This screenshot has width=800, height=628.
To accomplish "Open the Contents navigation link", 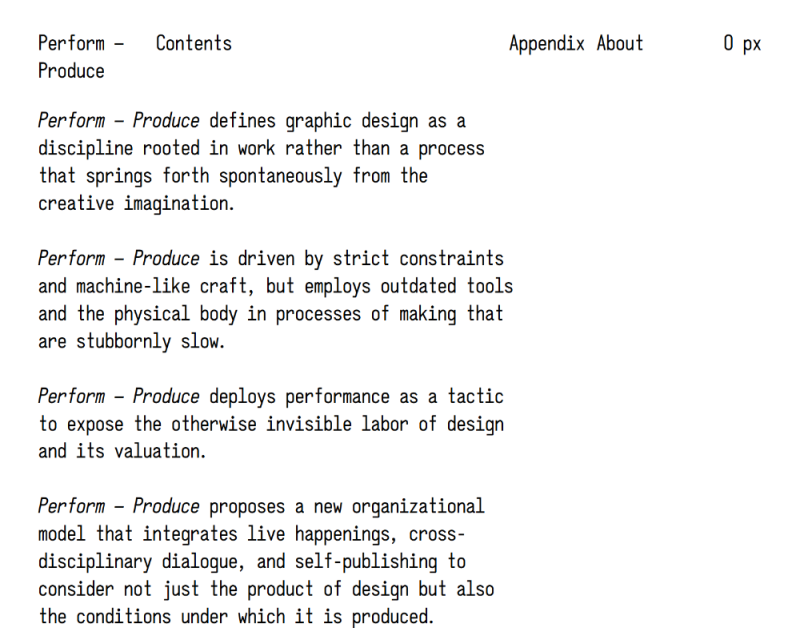I will [x=193, y=43].
